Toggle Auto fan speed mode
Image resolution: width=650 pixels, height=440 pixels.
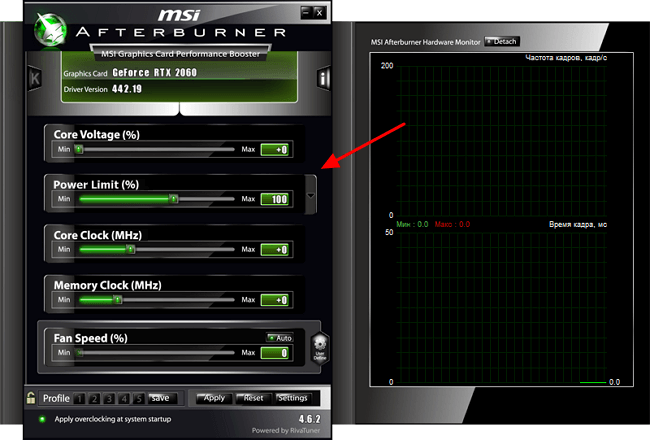point(280,338)
